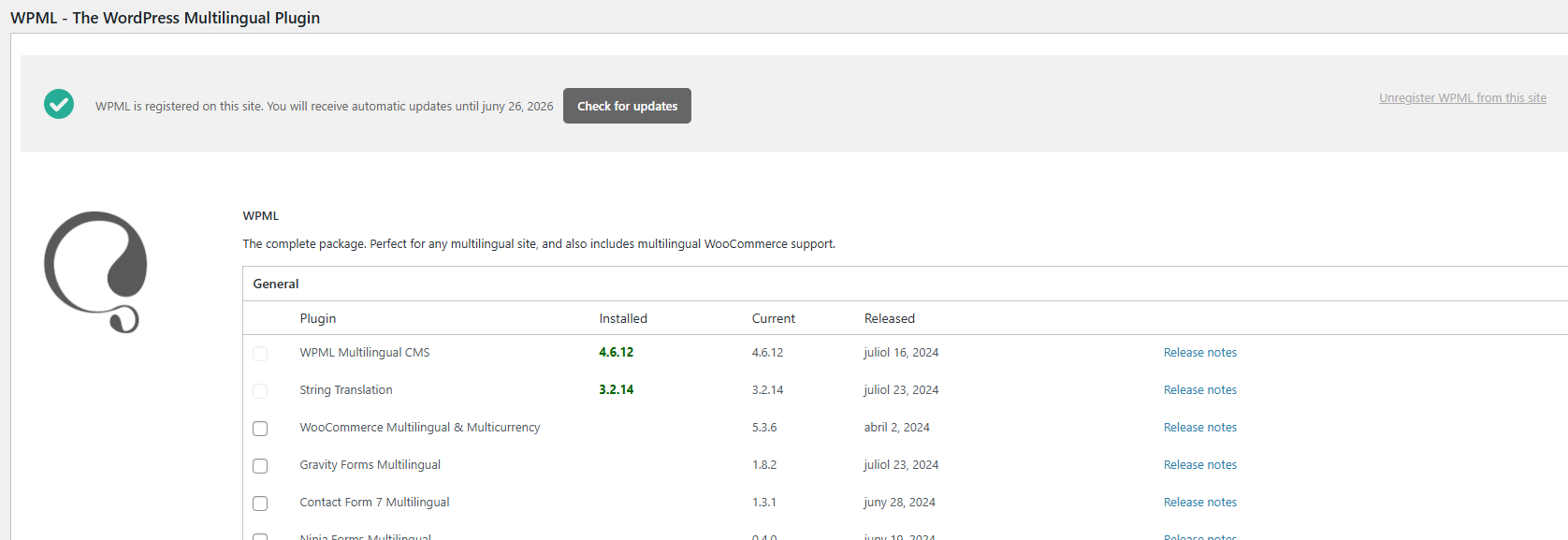Click the Plugin column header
Image resolution: width=1568 pixels, height=540 pixels.
(x=318, y=318)
